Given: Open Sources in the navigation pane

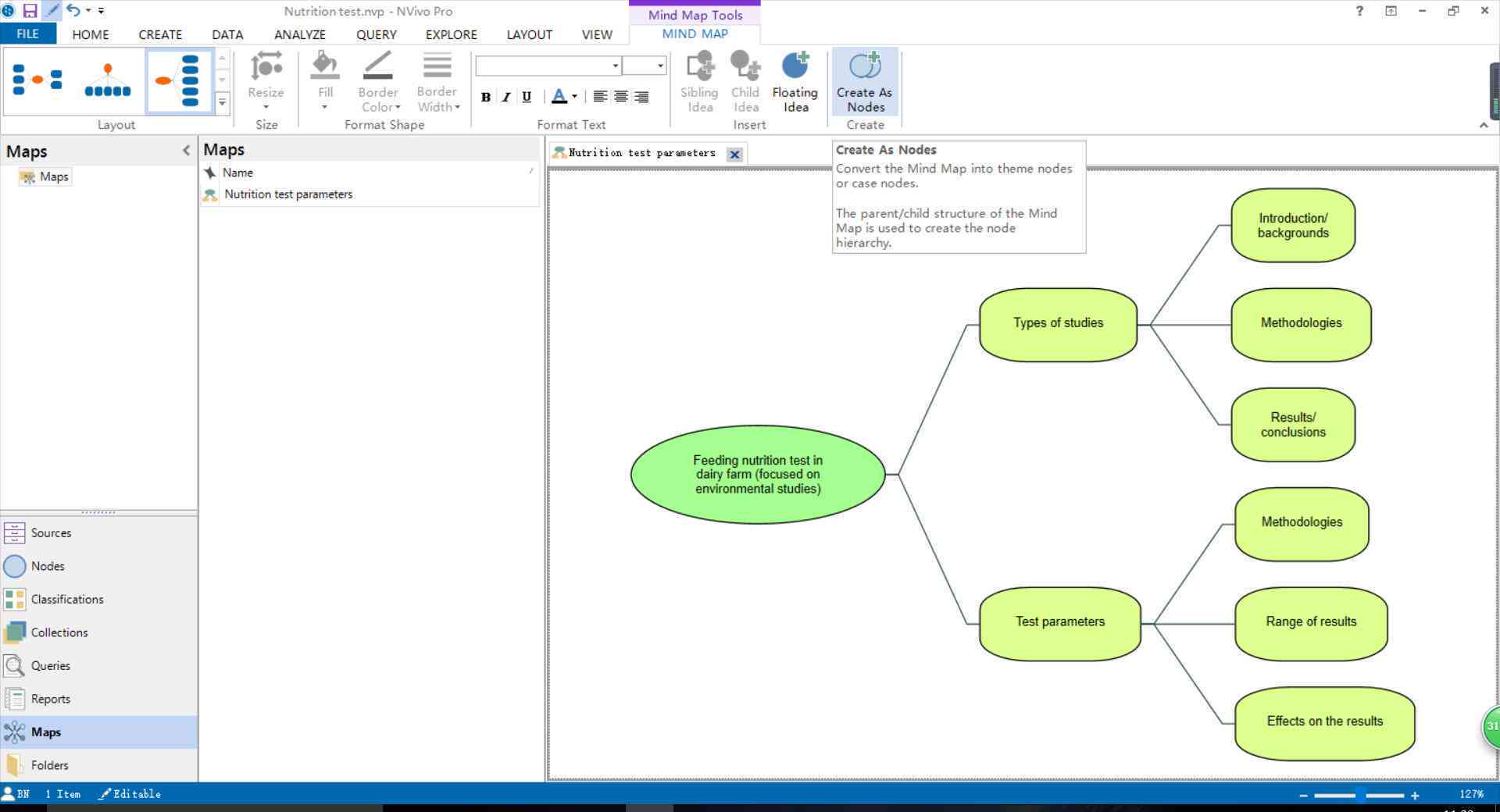Looking at the screenshot, I should tap(98, 533).
